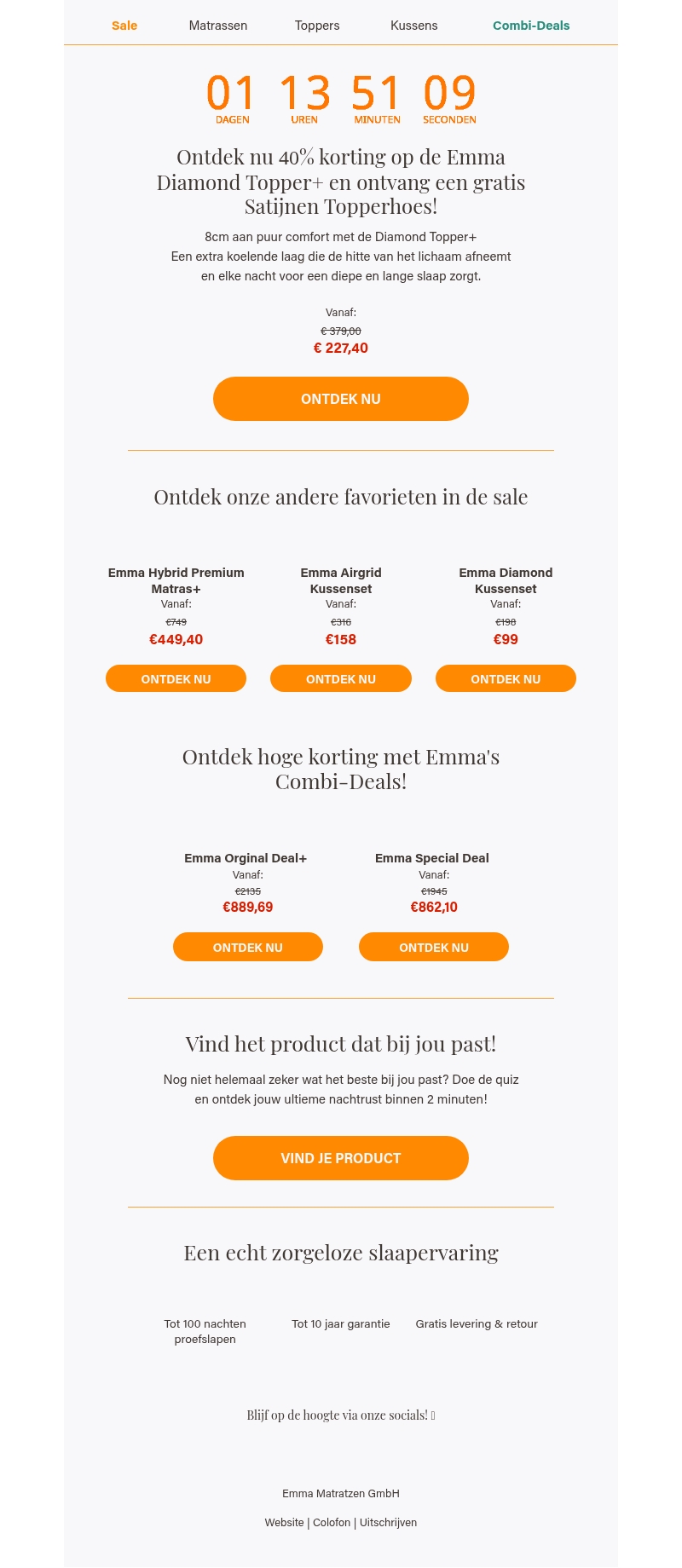682x1568 pixels.
Task: Open the Kussens navigation link
Action: 414,26
